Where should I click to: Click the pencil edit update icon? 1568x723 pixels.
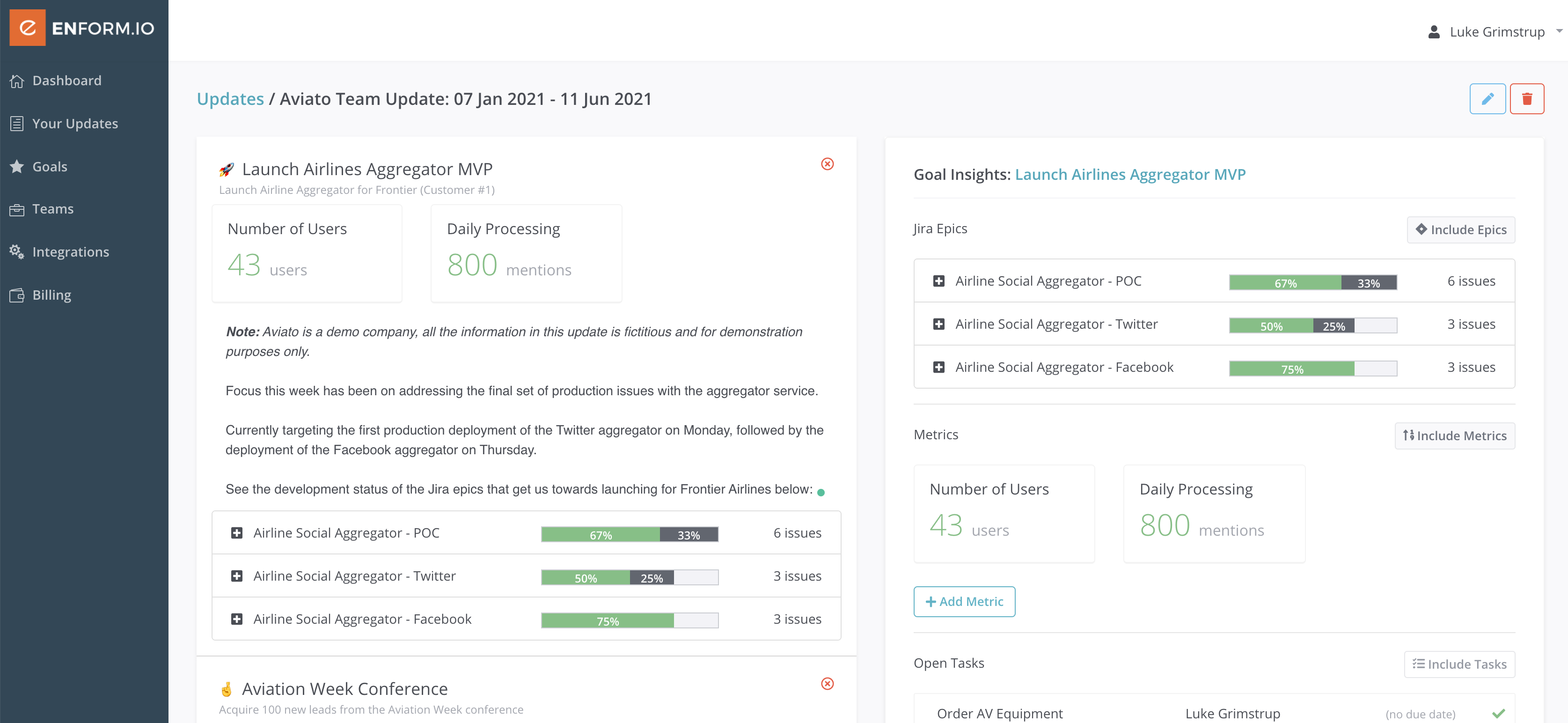click(1487, 99)
